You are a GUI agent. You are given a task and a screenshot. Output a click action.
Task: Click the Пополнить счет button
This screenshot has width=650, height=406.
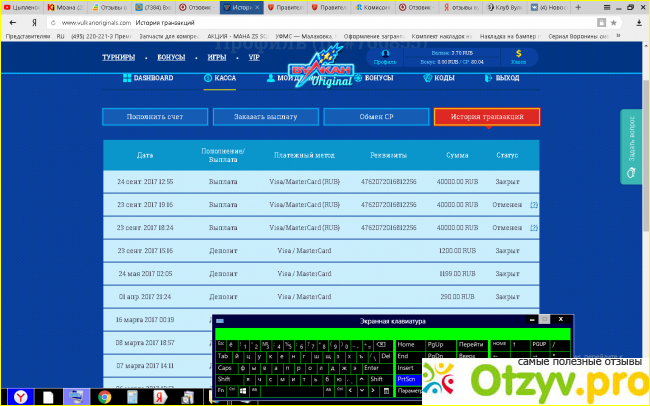click(x=156, y=117)
